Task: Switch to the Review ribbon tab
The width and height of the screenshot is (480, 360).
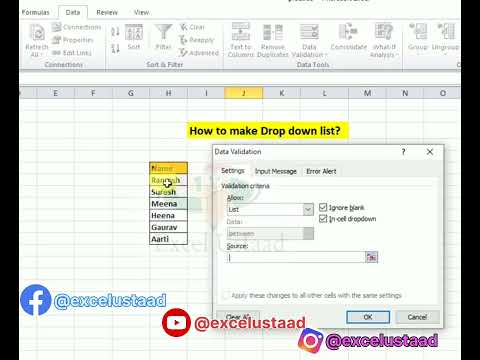Action: click(107, 12)
